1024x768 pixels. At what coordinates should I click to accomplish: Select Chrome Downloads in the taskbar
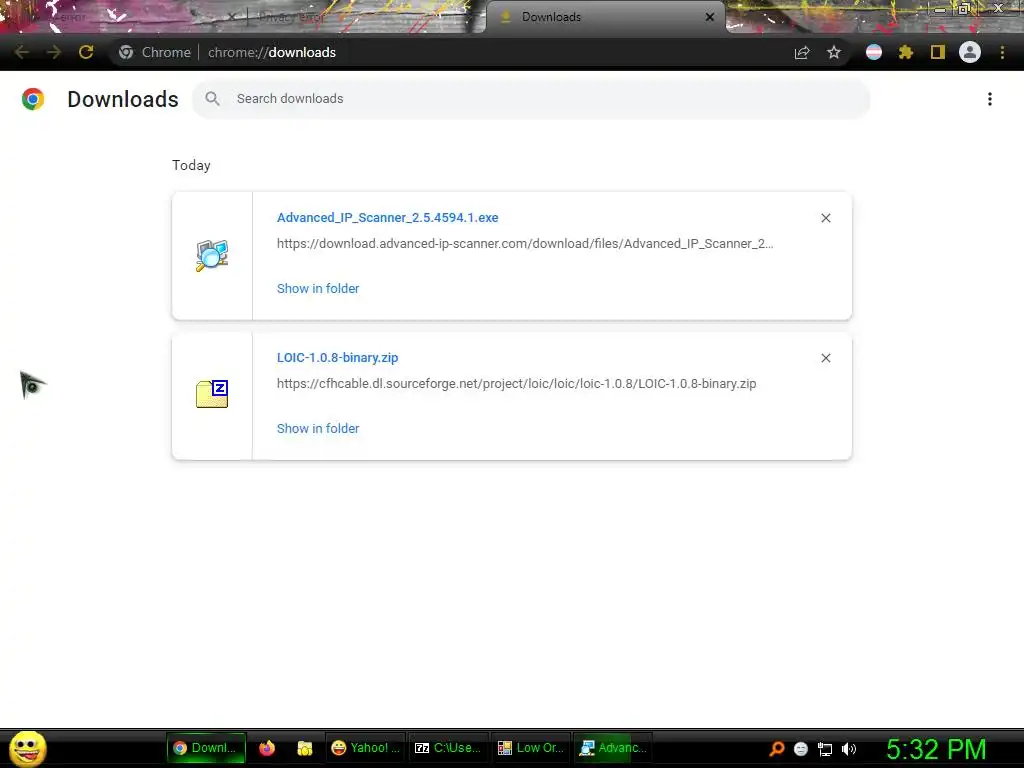pos(206,748)
